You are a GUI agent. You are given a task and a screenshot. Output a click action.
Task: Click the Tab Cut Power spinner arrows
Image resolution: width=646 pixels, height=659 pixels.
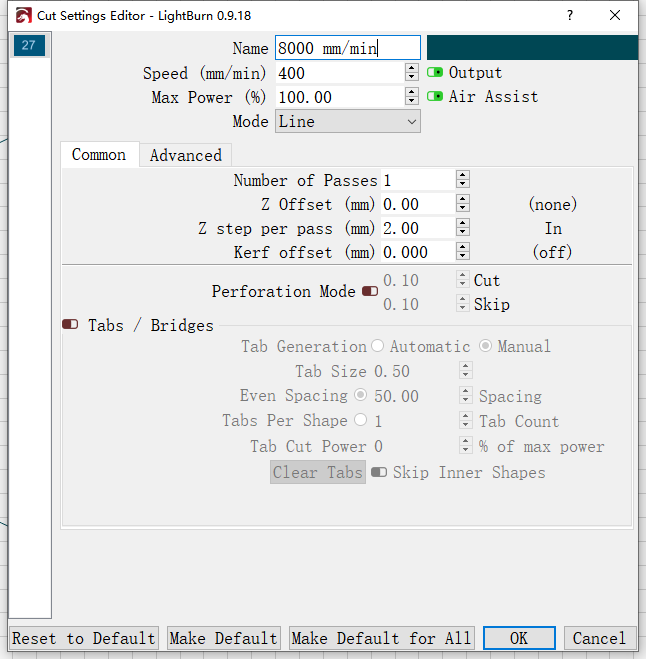click(465, 445)
